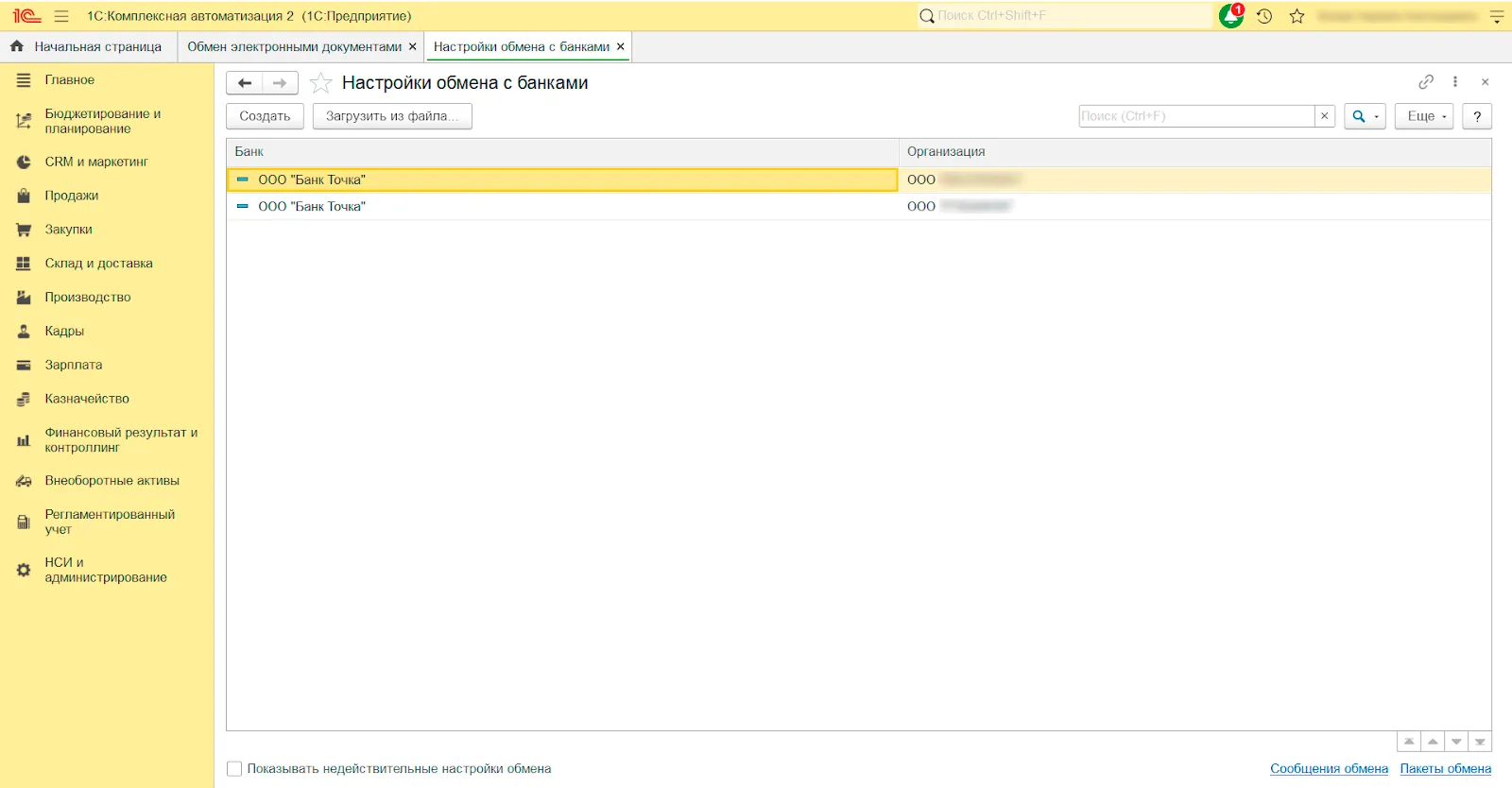
Task: Click the notification bell icon
Action: point(1230,16)
